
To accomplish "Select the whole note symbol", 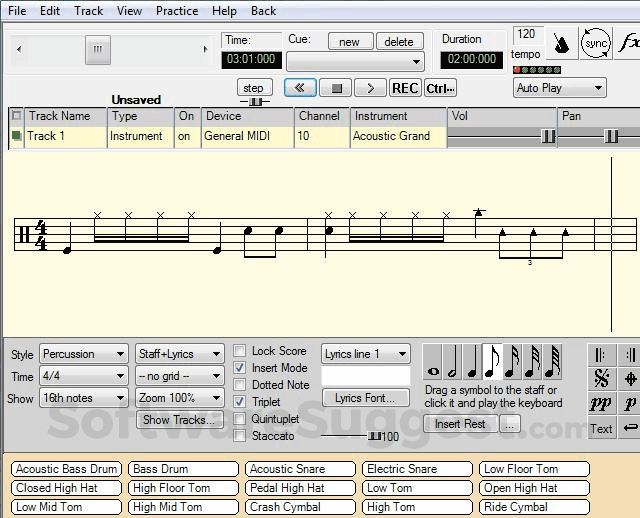I will [433, 362].
